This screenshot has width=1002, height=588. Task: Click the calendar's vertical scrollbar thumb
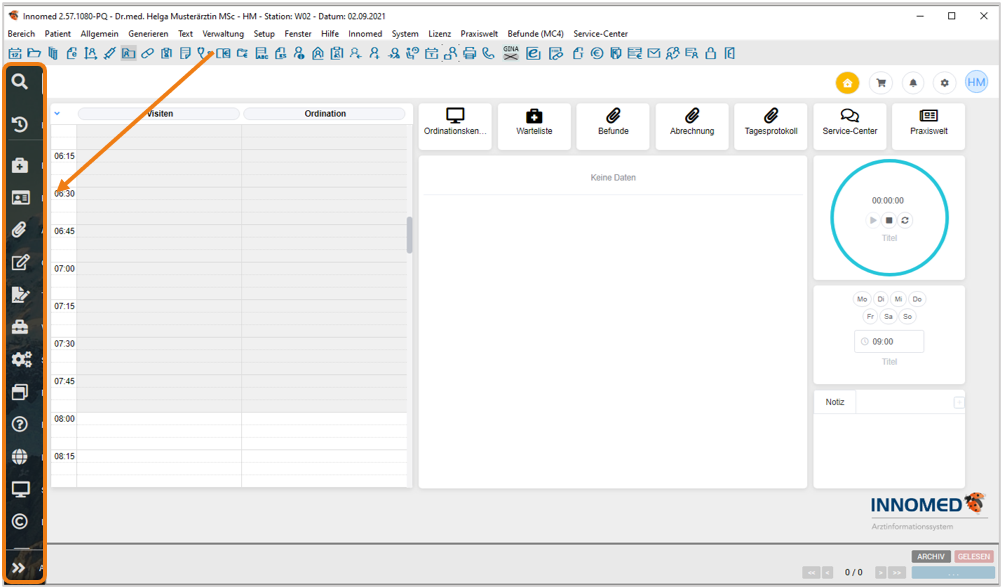(x=410, y=235)
